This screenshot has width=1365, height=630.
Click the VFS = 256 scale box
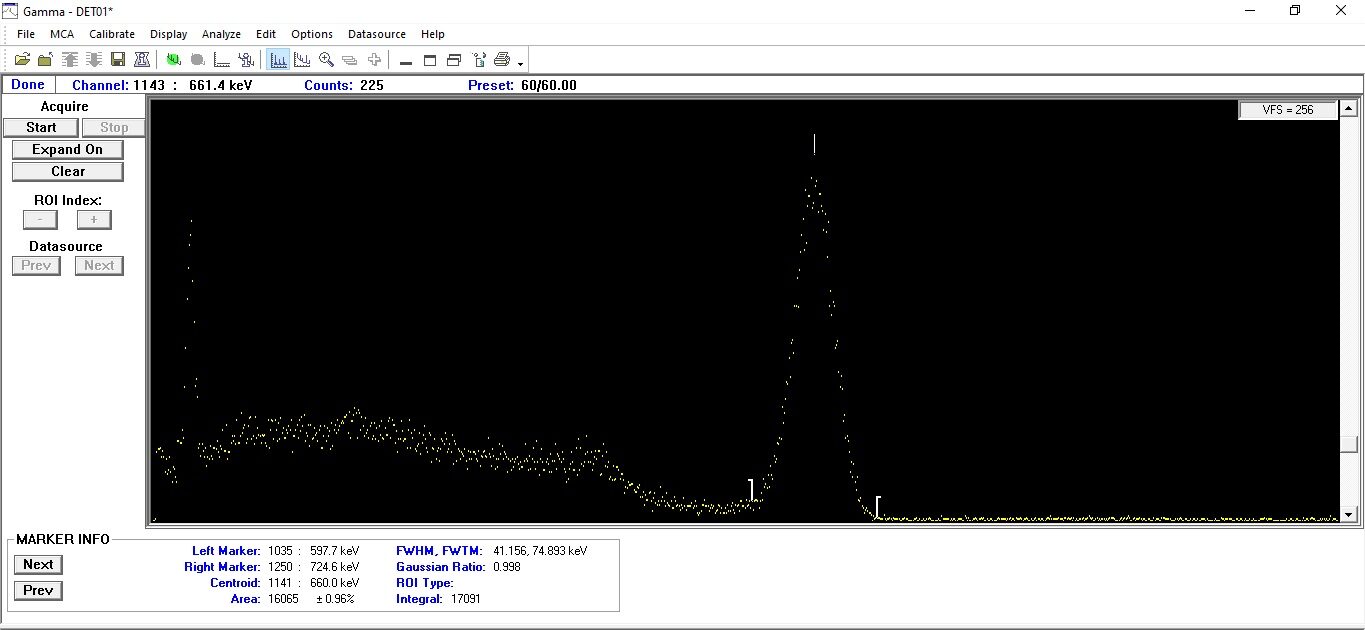pos(1288,110)
